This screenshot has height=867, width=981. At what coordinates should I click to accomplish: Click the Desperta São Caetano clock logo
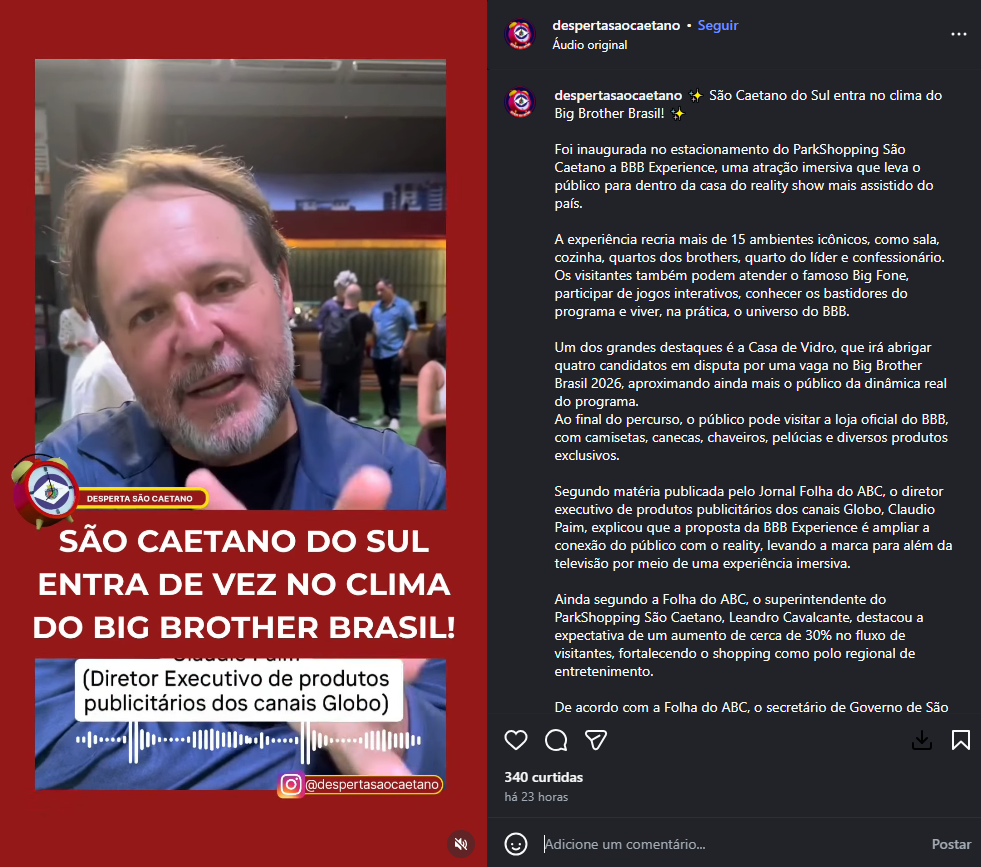point(45,492)
